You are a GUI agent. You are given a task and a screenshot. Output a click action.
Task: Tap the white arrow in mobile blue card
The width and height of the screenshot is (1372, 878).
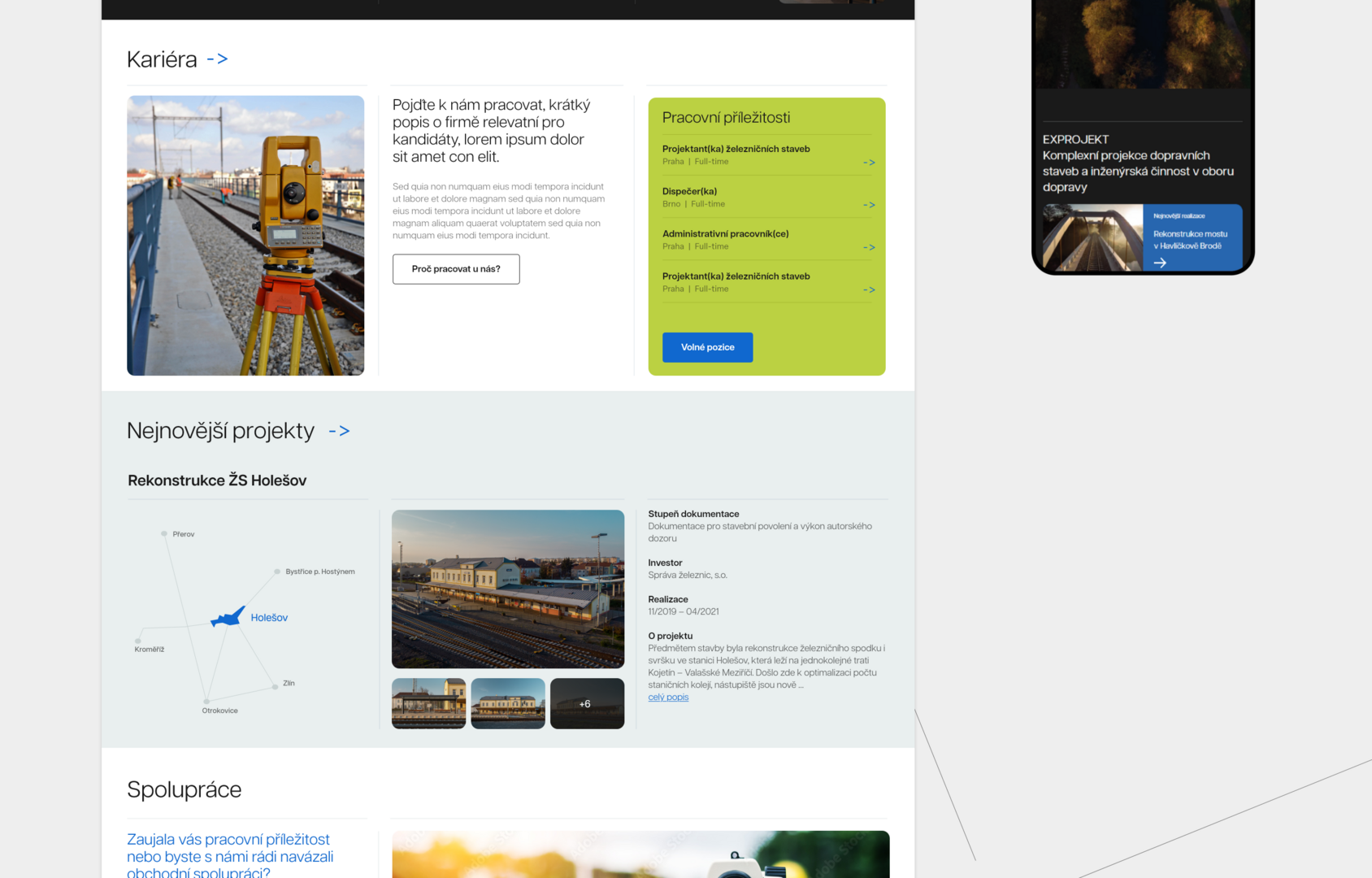1160,263
